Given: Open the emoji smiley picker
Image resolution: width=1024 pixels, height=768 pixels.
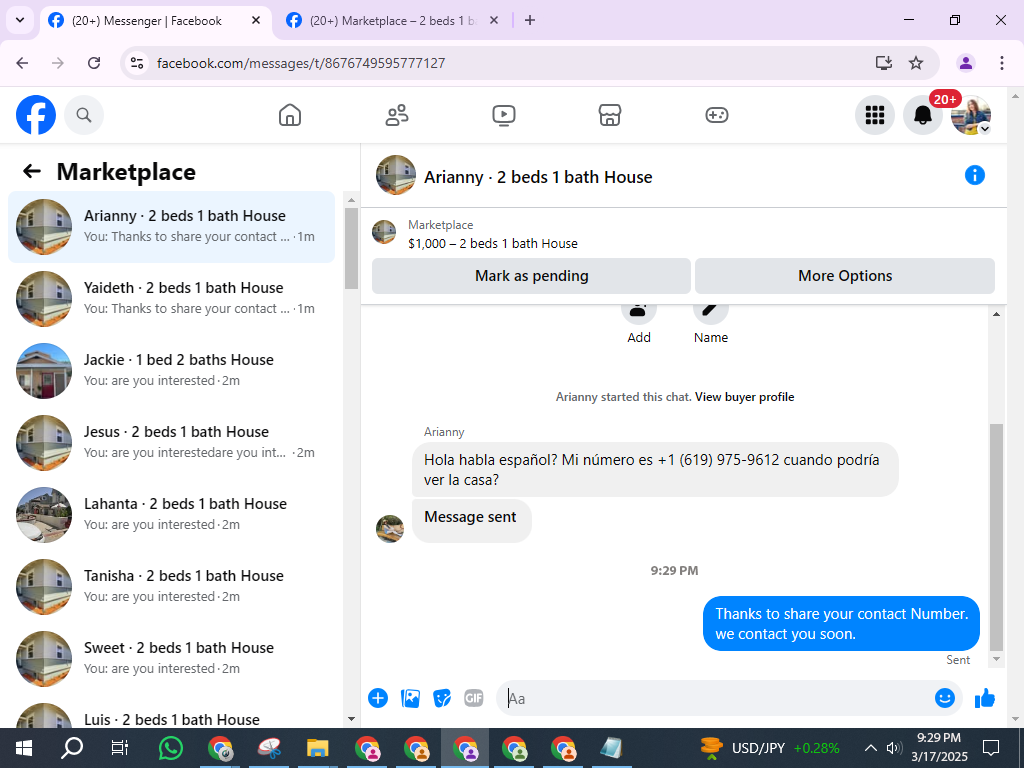Looking at the screenshot, I should click(944, 698).
